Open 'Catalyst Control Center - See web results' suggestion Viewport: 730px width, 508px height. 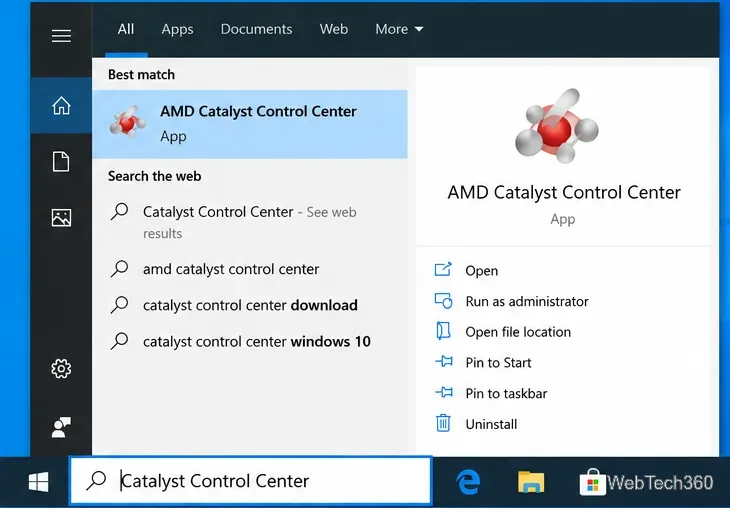[250, 222]
